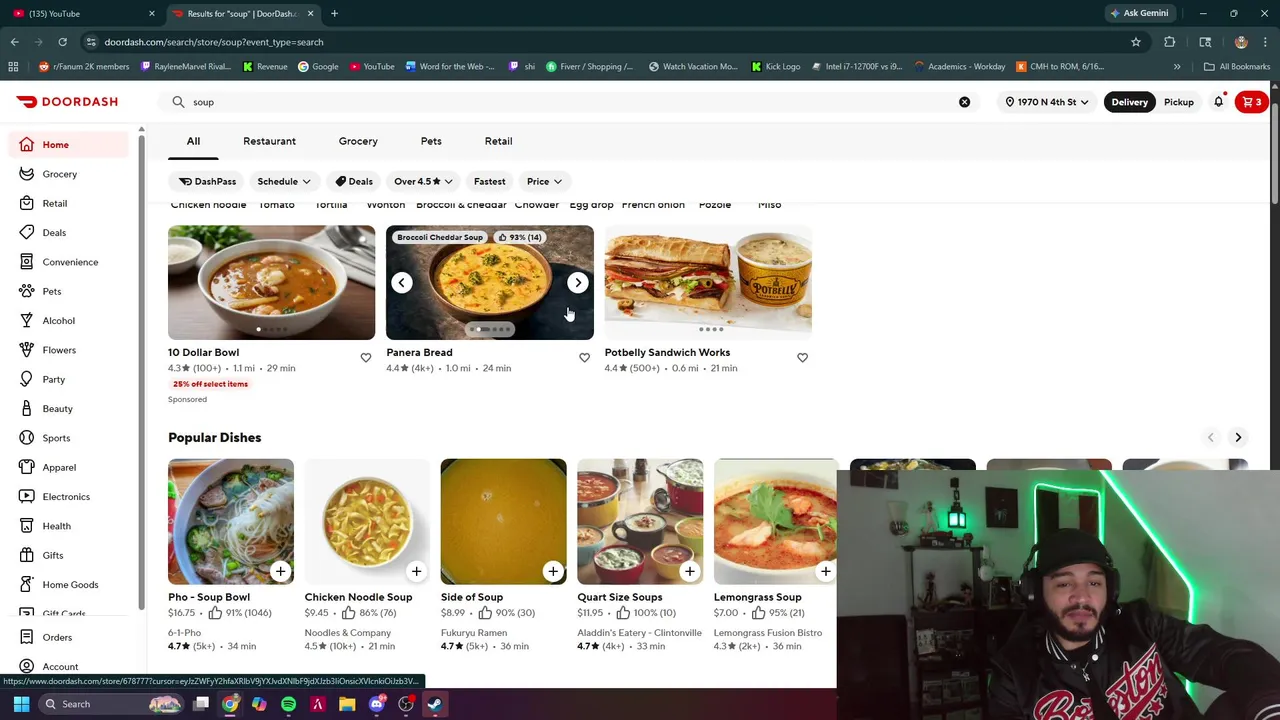The height and width of the screenshot is (720, 1280).
Task: Pick the French onion soup category
Action: (x=653, y=205)
